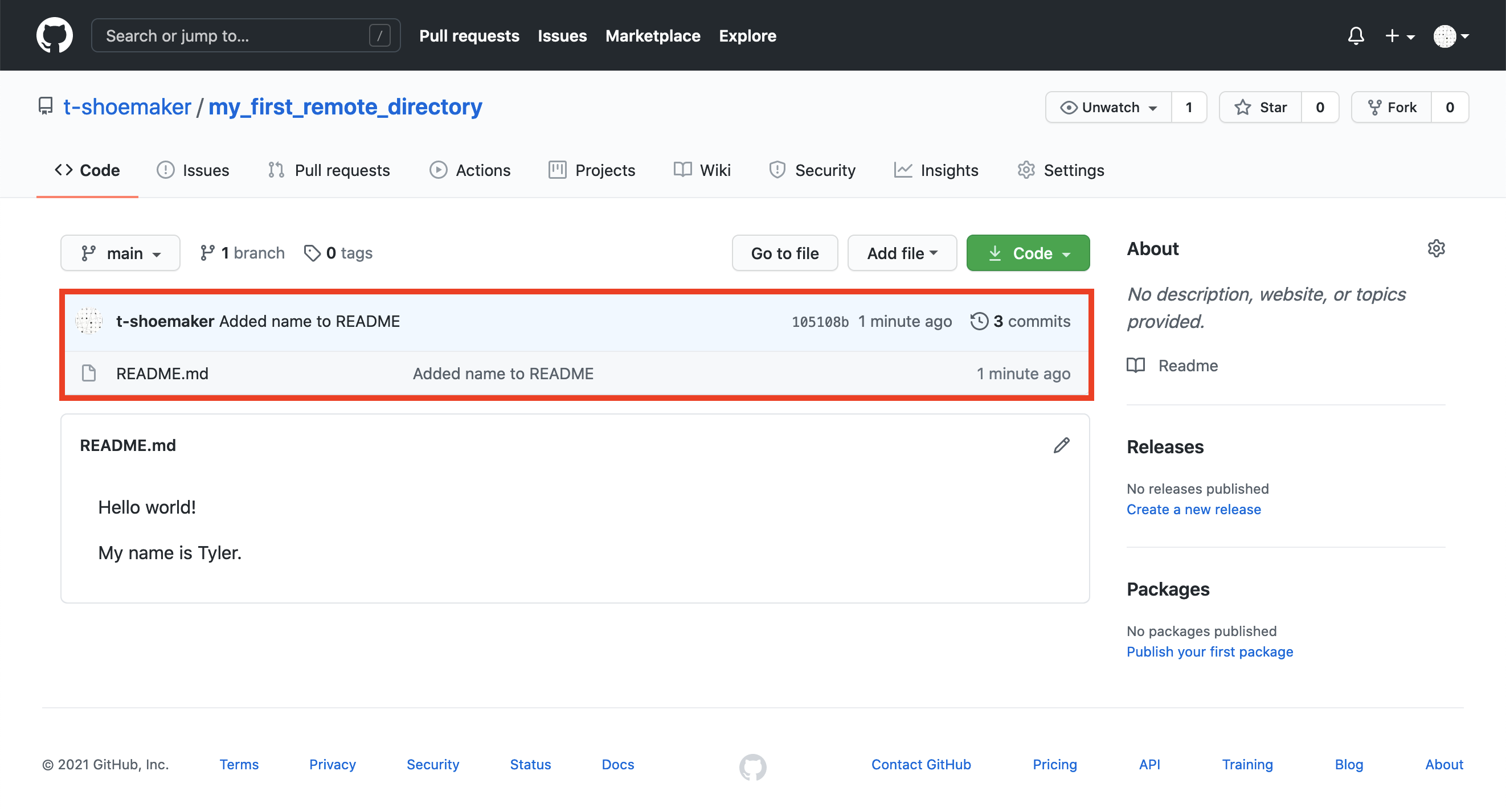
Task: Edit README with the pencil icon
Action: pos(1062,445)
